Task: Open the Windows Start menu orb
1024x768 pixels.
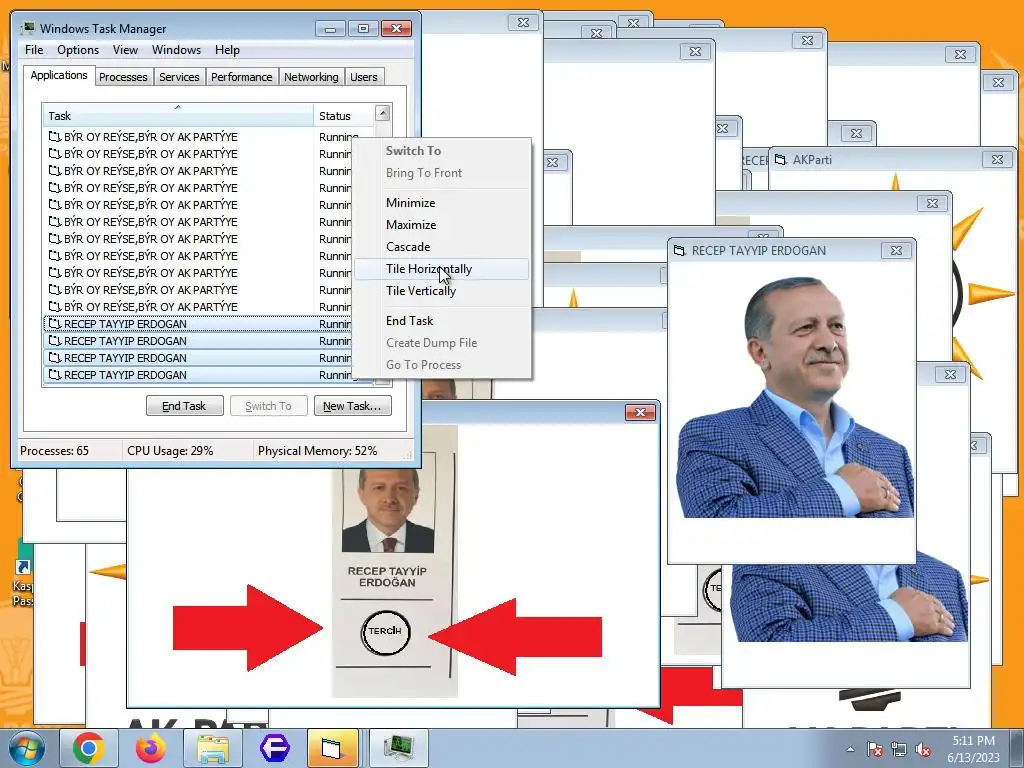Action: 27,748
